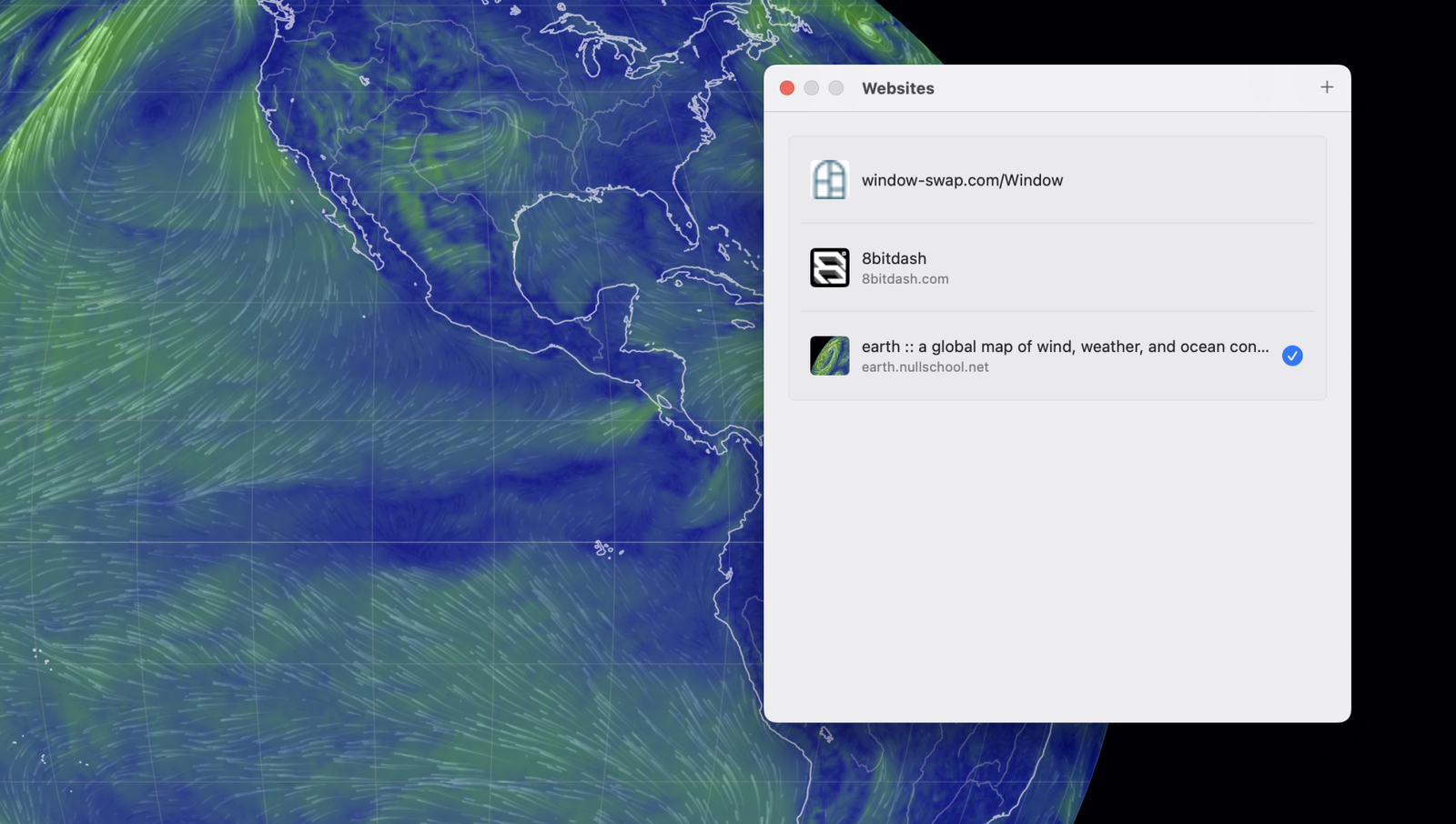Click the 8bitdash.com URL text
Image resolution: width=1456 pixels, height=824 pixels.
[x=905, y=279]
